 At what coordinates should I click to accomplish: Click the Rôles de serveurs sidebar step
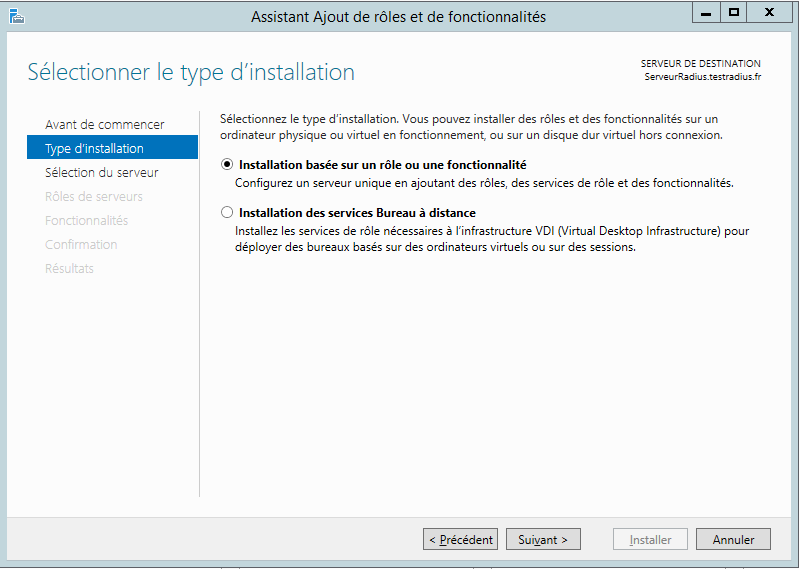[93, 196]
